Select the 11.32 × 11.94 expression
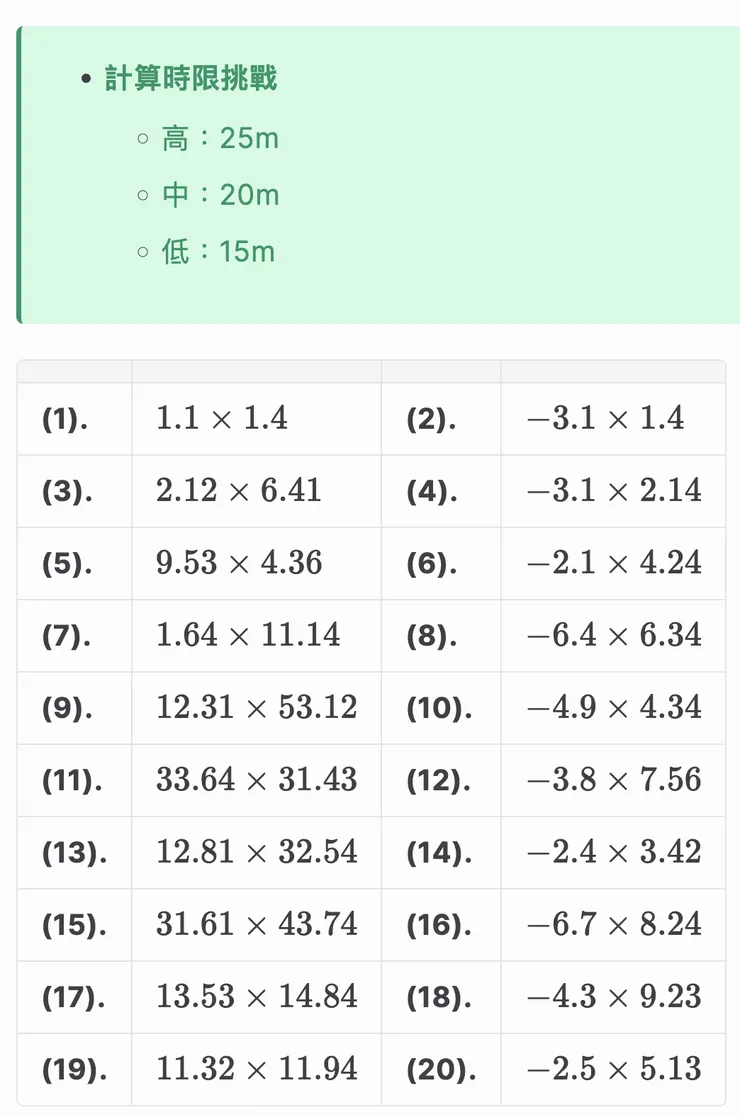 click(x=256, y=1069)
